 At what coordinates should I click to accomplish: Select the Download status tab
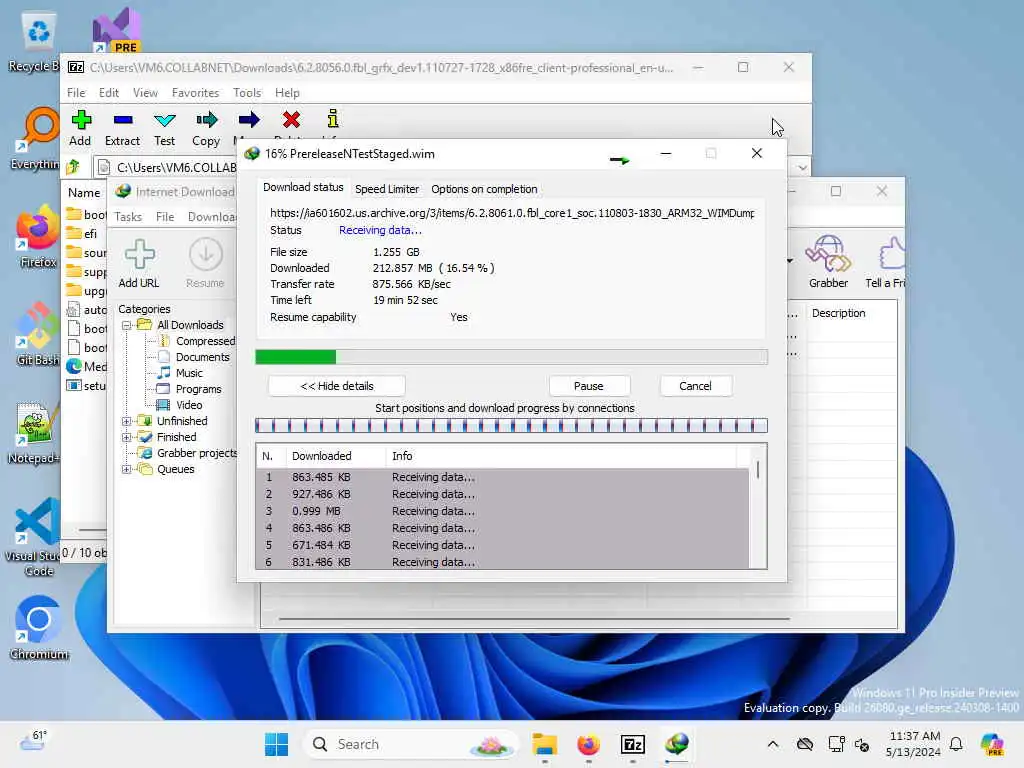coord(303,187)
